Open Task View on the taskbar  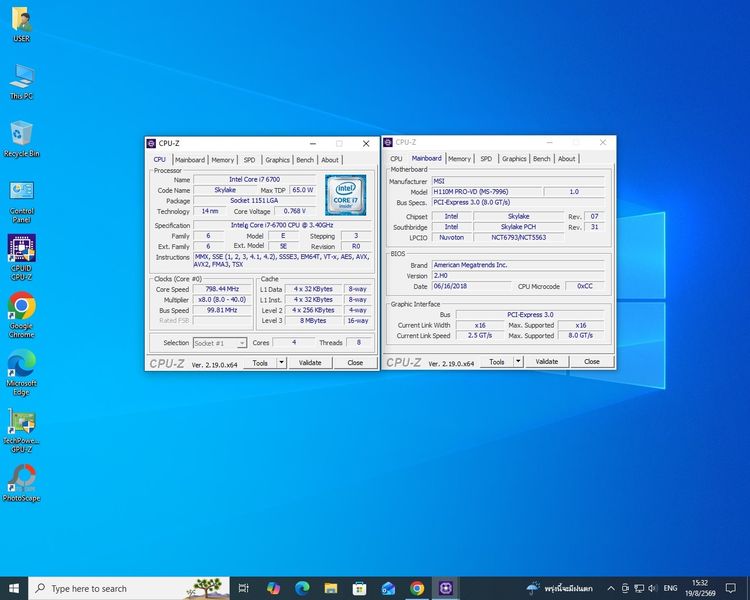coord(243,588)
